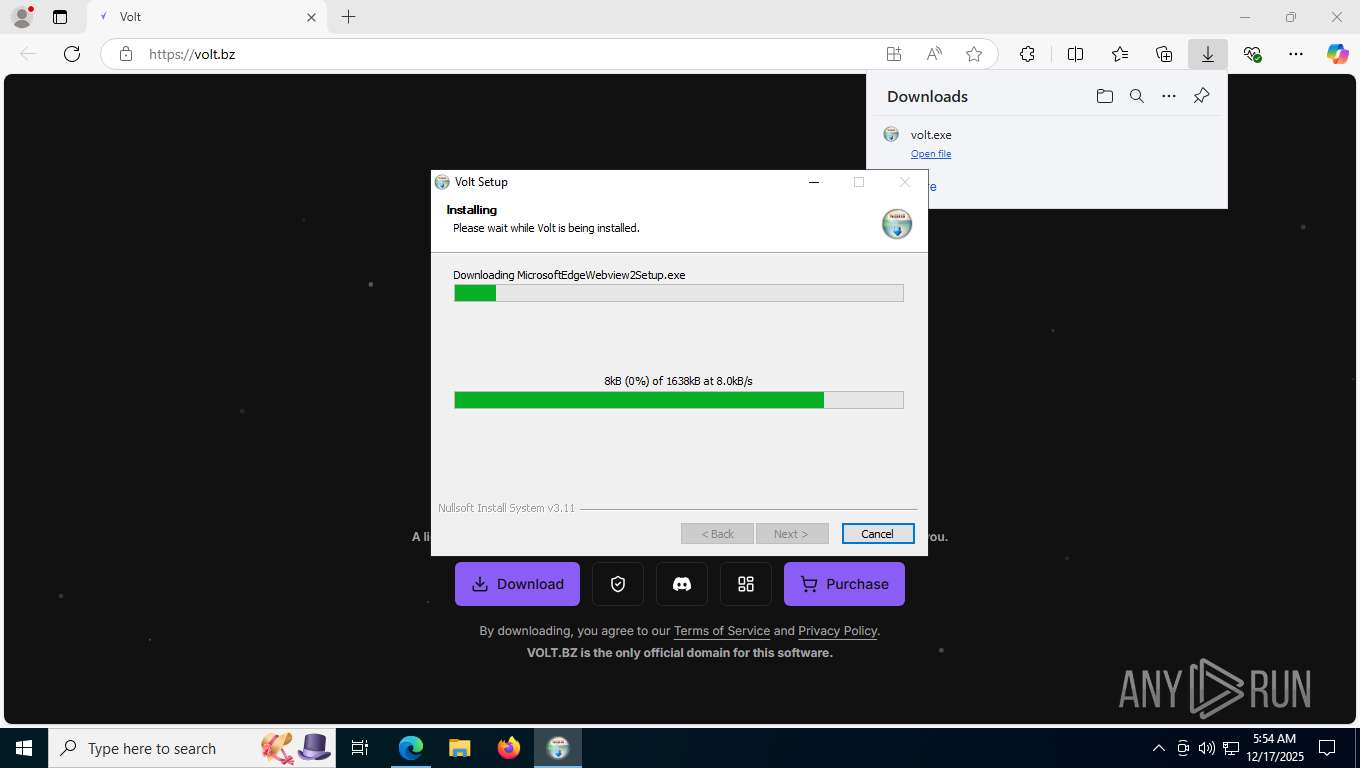Open the notification center icon
Image resolution: width=1360 pixels, height=768 pixels.
pyautogui.click(x=1327, y=748)
